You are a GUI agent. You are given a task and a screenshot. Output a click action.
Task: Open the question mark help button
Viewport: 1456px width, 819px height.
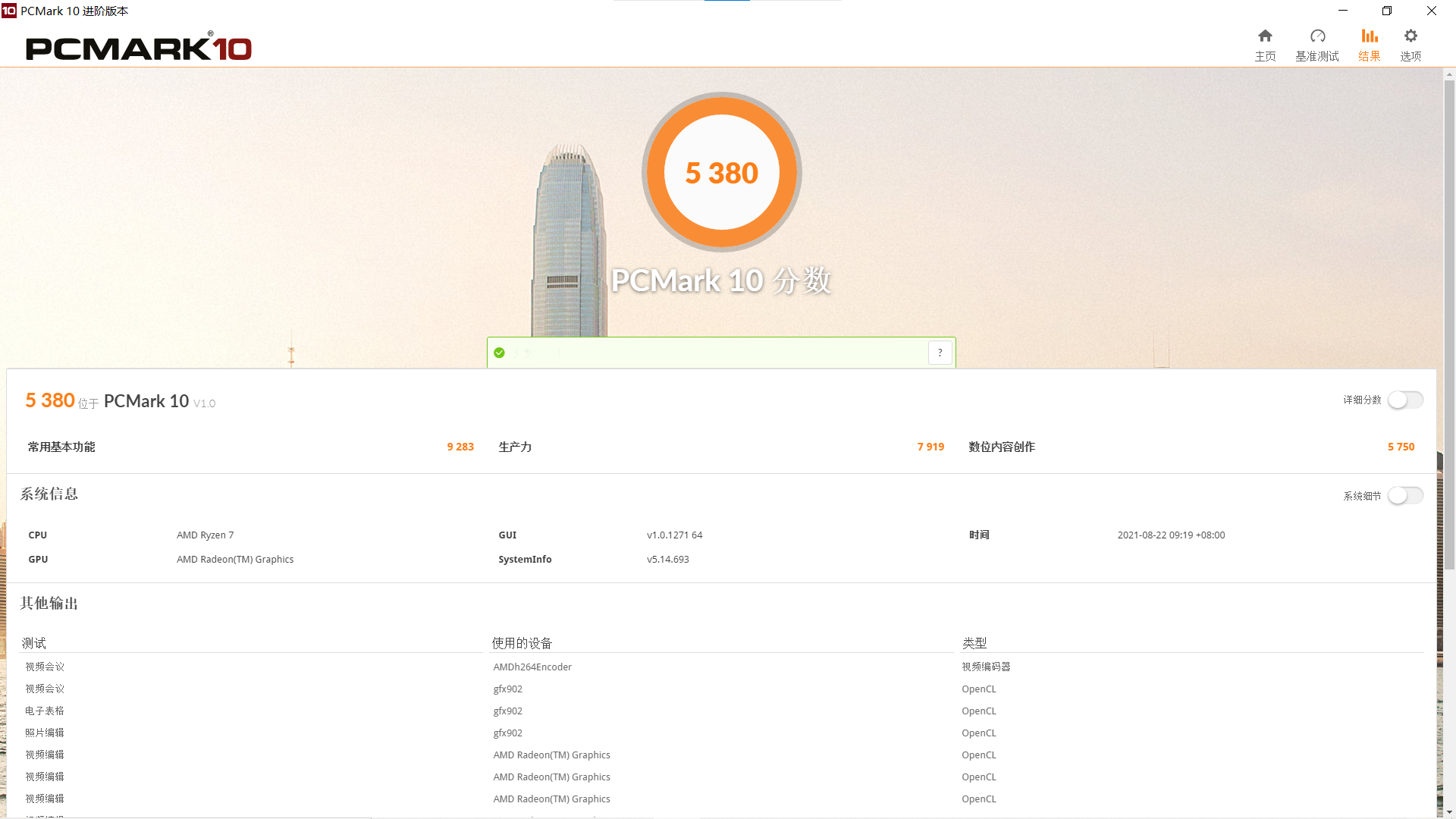click(x=940, y=353)
